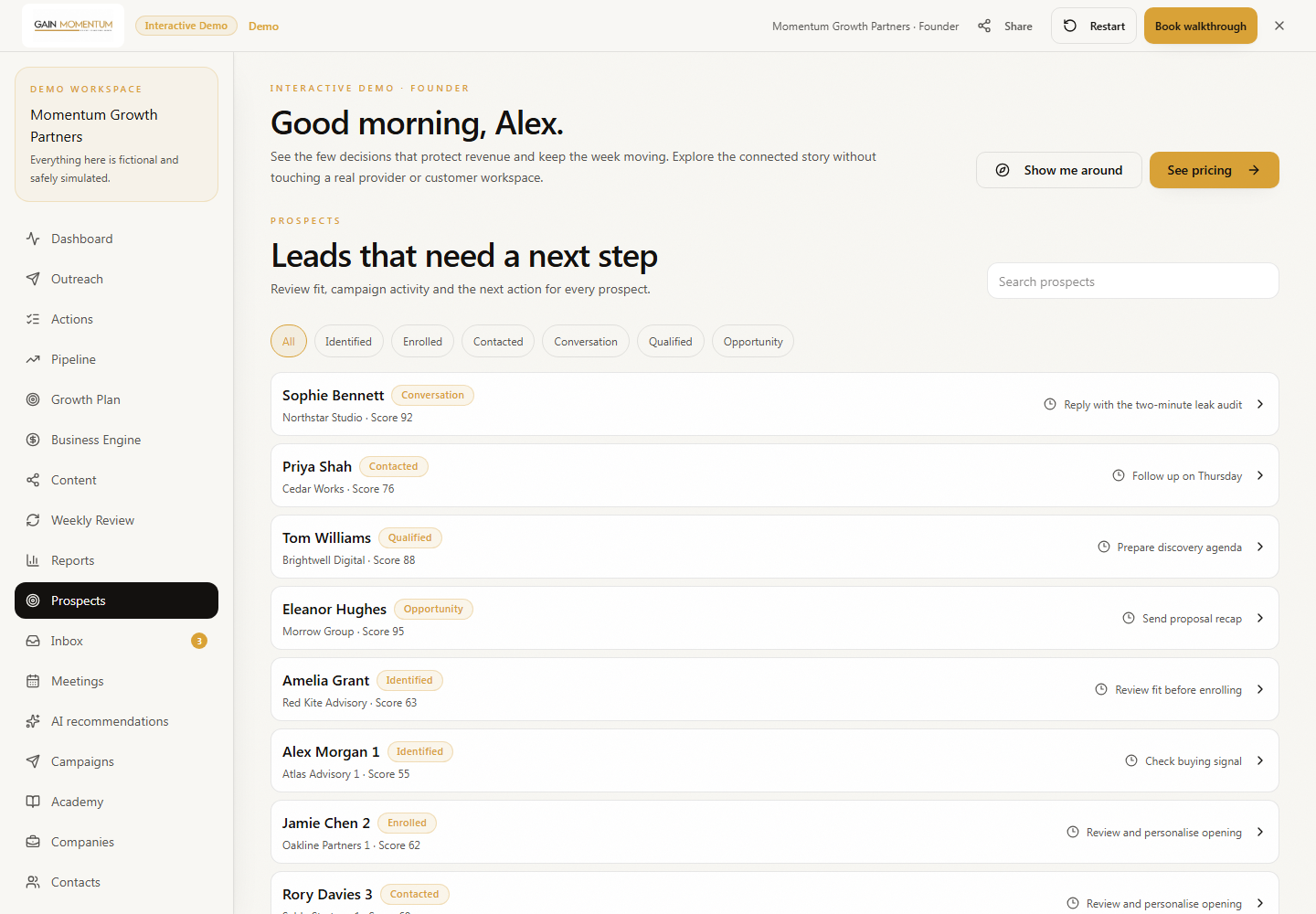Click the Interactive Demo badge
Screen dimensions: 1316x914
[186, 26]
